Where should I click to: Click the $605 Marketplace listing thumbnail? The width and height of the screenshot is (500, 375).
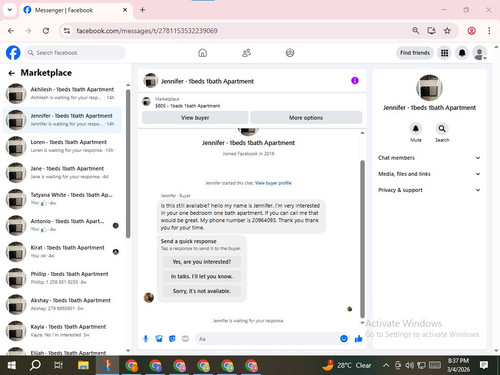pos(146,101)
